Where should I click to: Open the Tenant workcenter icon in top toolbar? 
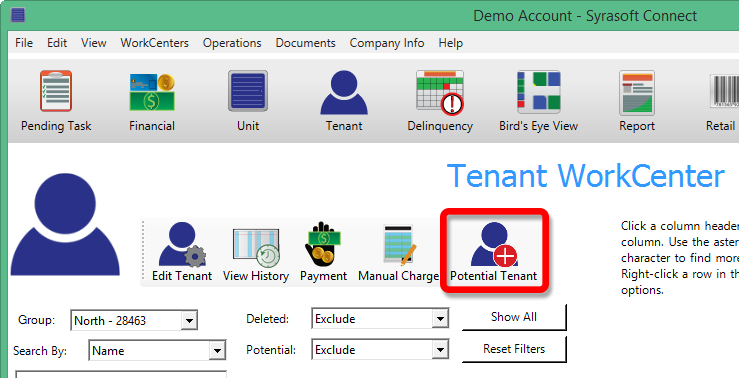(x=344, y=92)
